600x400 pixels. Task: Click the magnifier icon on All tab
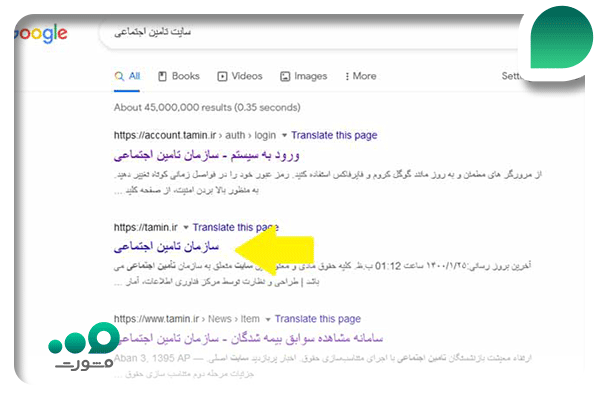tap(119, 76)
